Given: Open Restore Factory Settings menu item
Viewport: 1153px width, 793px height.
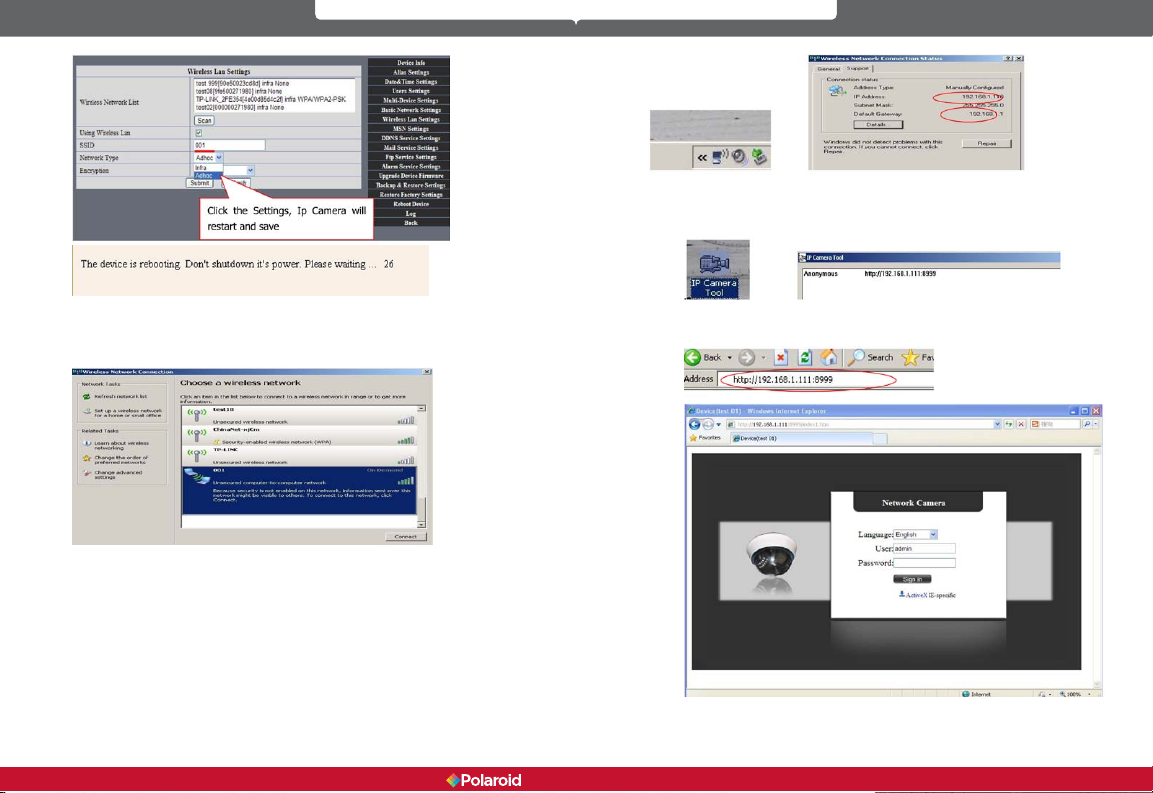Looking at the screenshot, I should [x=410, y=194].
